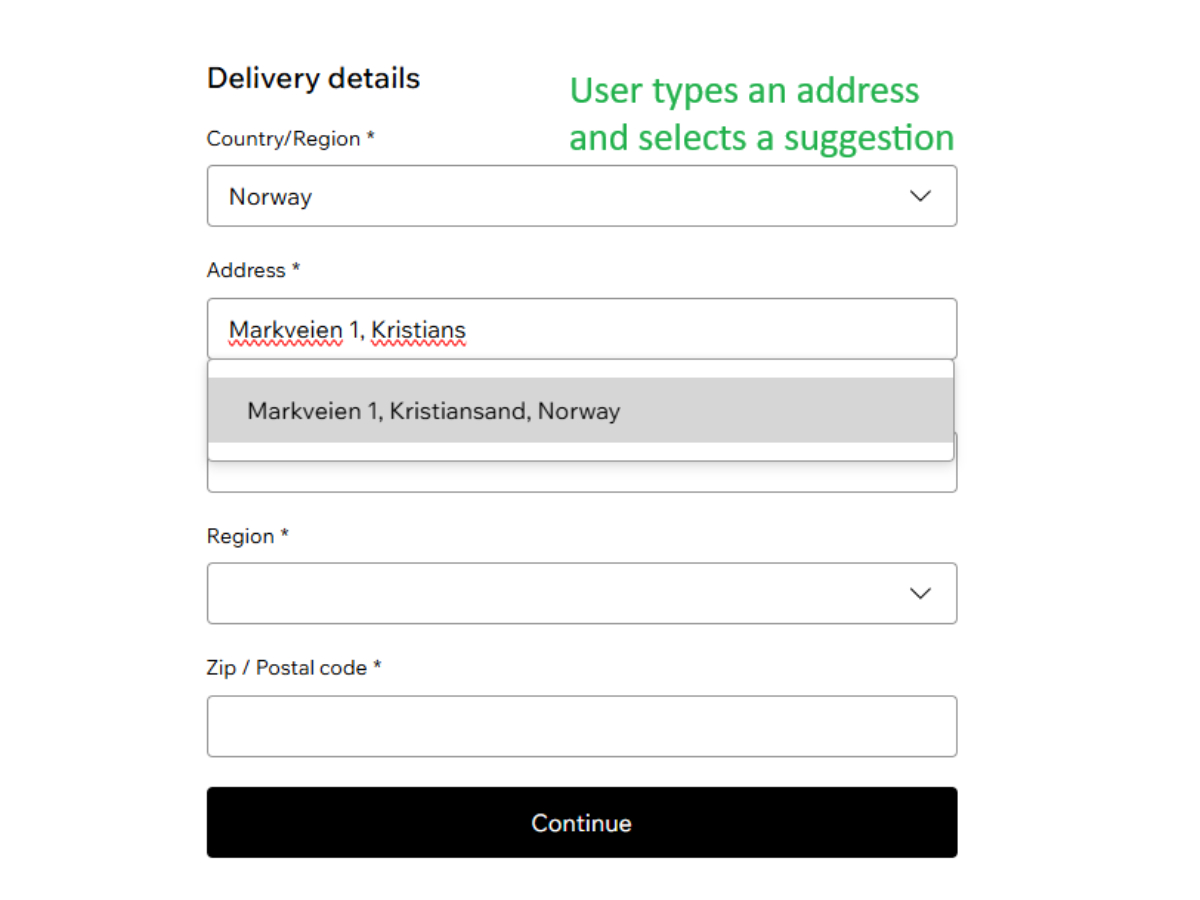Focus the Address input field
This screenshot has height=900, width=1200.
[700, 329]
